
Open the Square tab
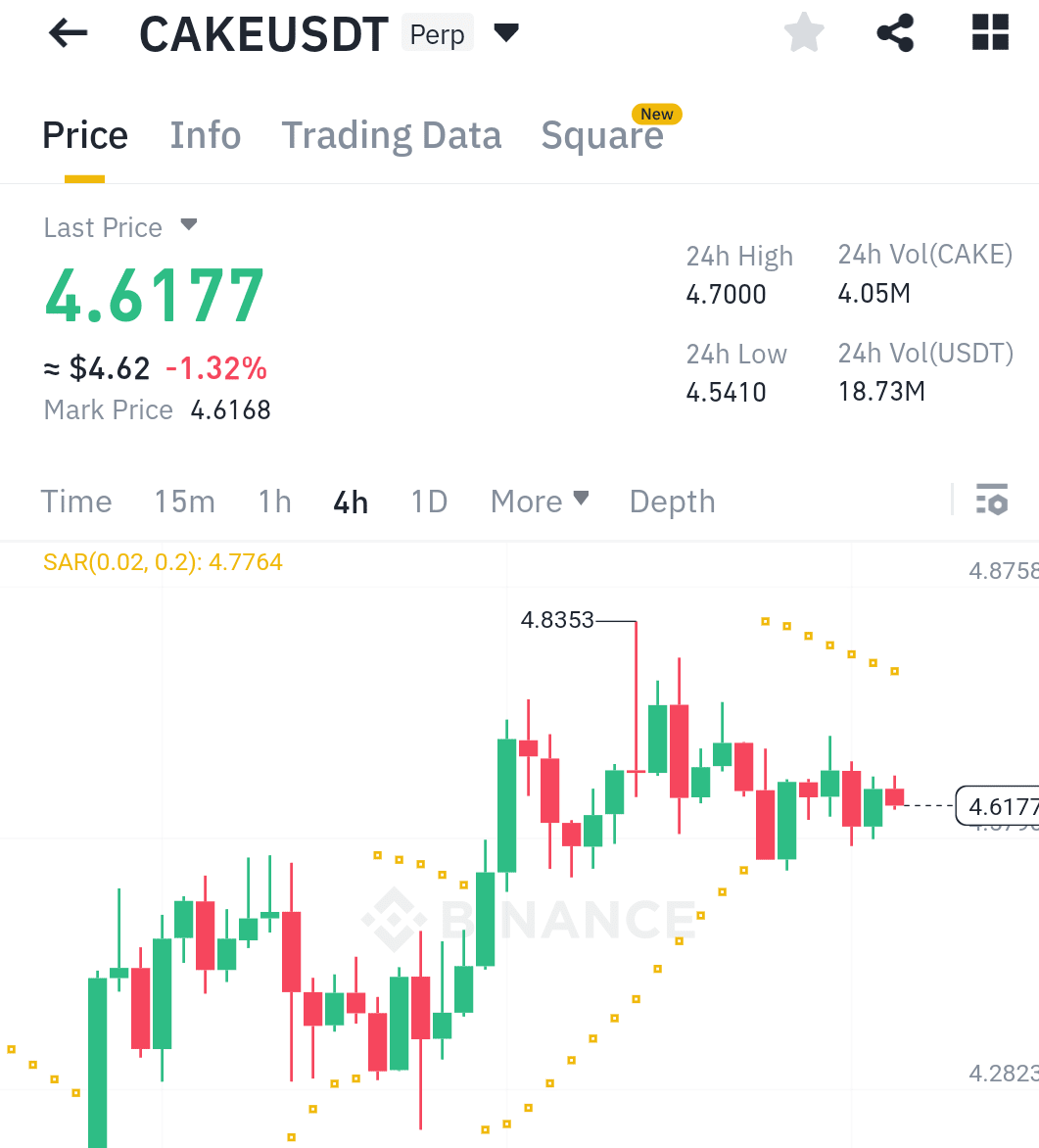[x=602, y=135]
